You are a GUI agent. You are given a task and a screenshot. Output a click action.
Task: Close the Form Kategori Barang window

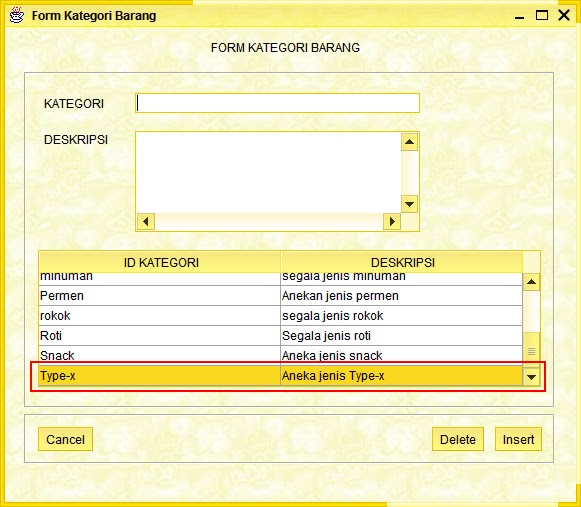[564, 15]
